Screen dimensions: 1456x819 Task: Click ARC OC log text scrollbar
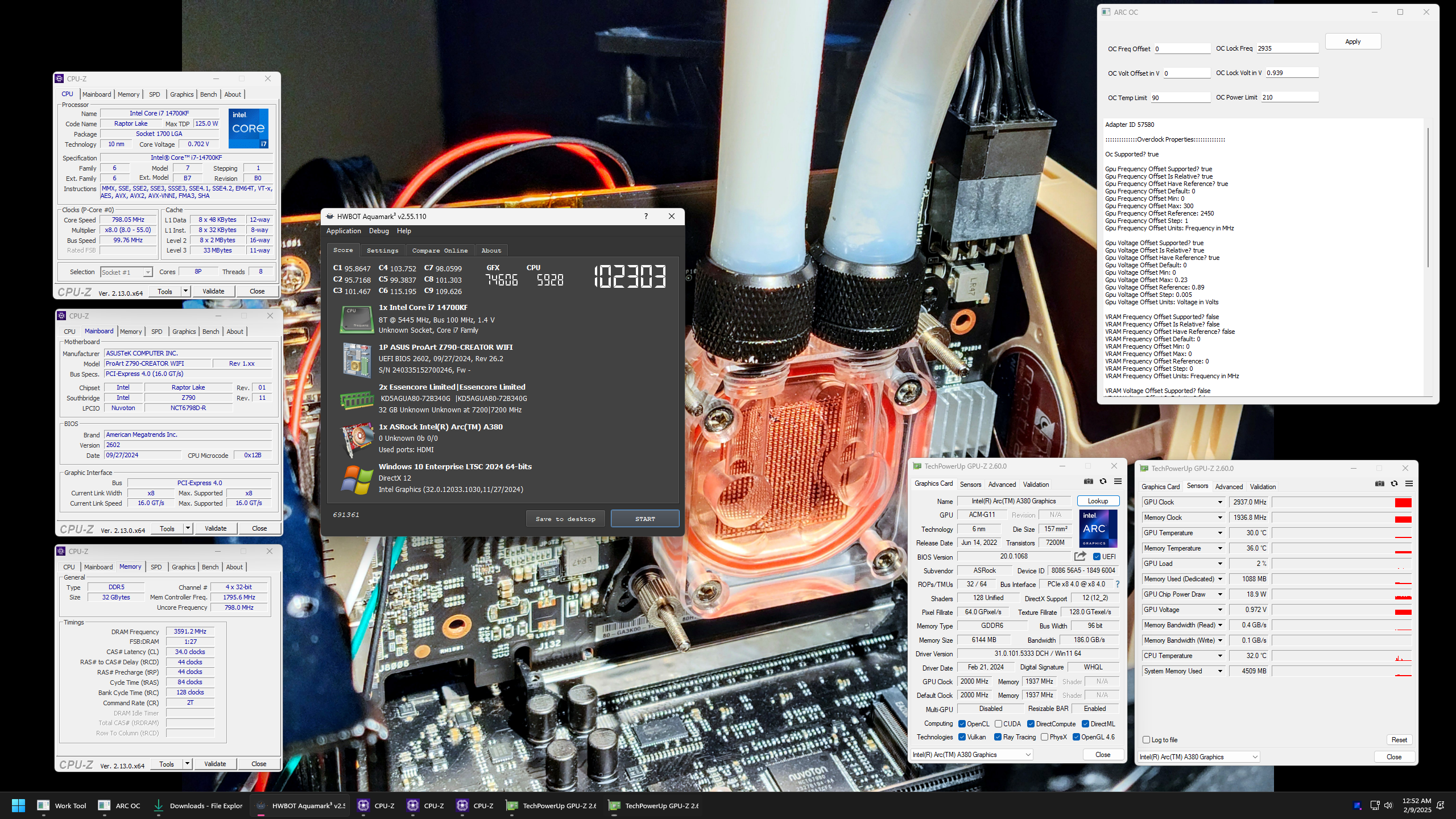pyautogui.click(x=1428, y=196)
